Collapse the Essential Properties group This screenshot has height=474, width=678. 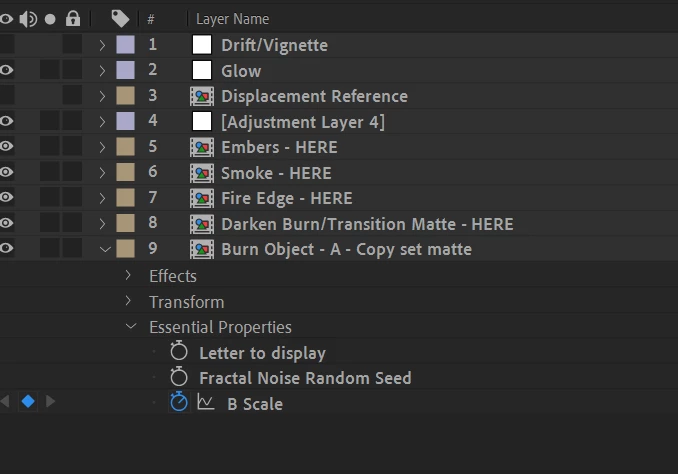[x=131, y=327]
